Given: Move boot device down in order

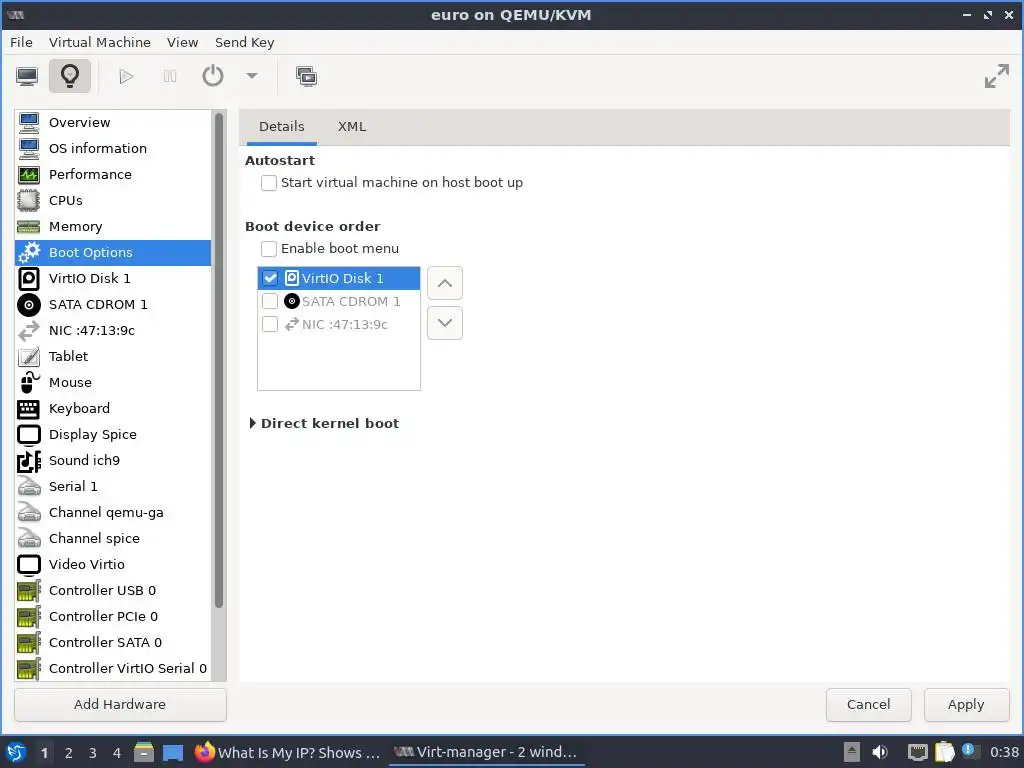Looking at the screenshot, I should click(445, 323).
